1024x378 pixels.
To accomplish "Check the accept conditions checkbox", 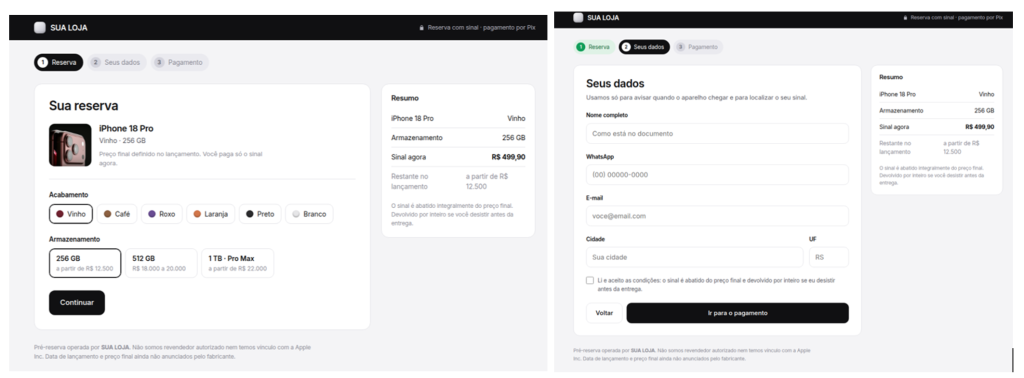I will [x=590, y=280].
